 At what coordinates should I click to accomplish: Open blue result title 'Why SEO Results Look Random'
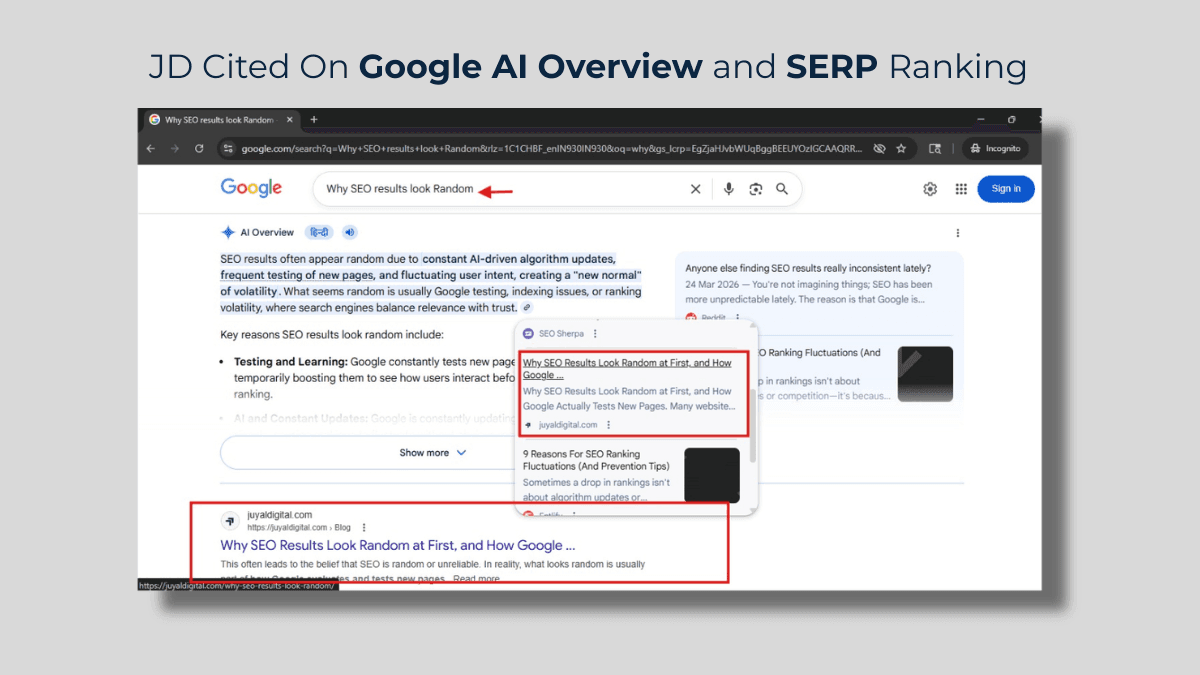click(x=398, y=546)
